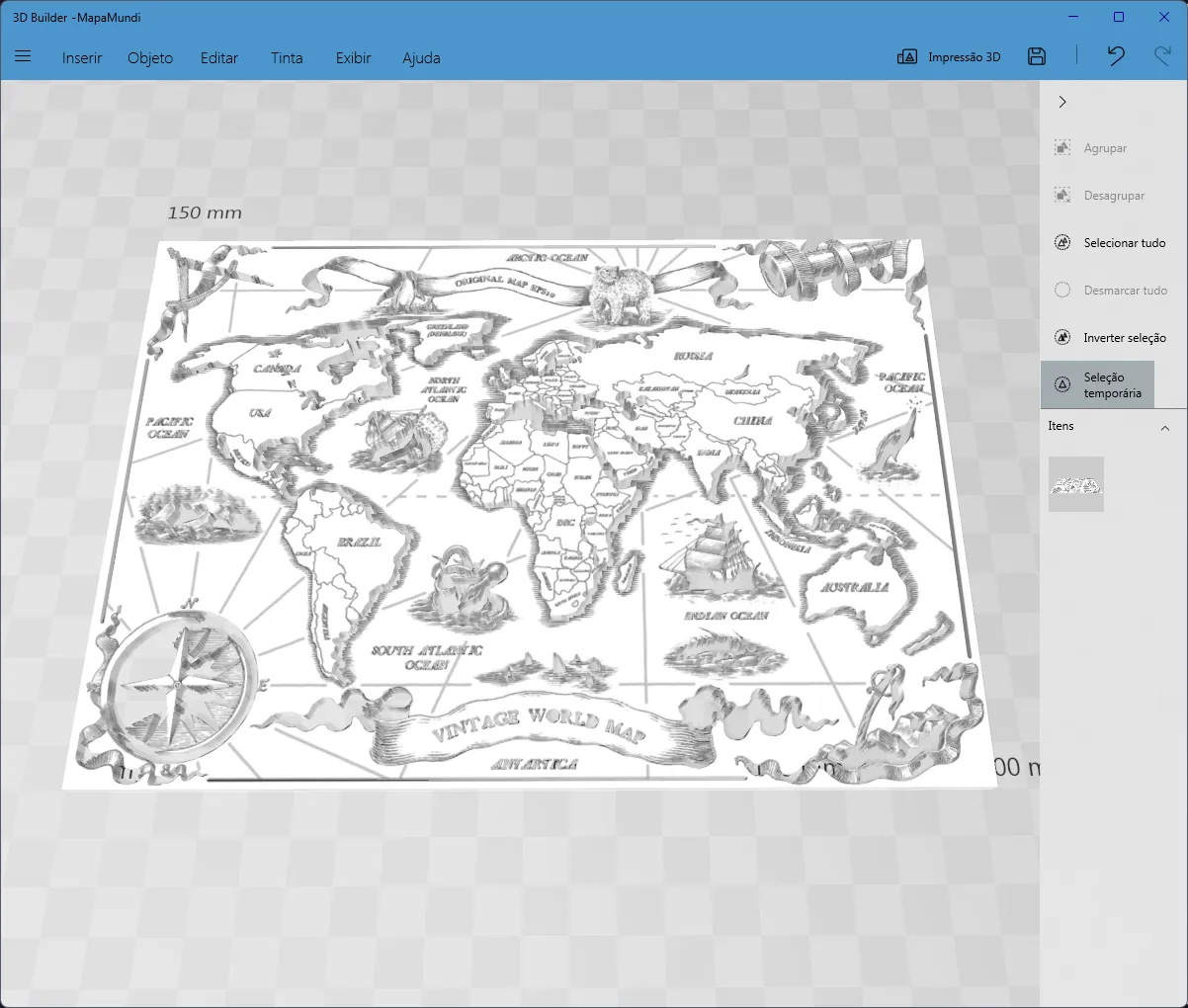This screenshot has height=1008, width=1188.
Task: Click the Selecionar tudo label
Action: pos(1125,243)
